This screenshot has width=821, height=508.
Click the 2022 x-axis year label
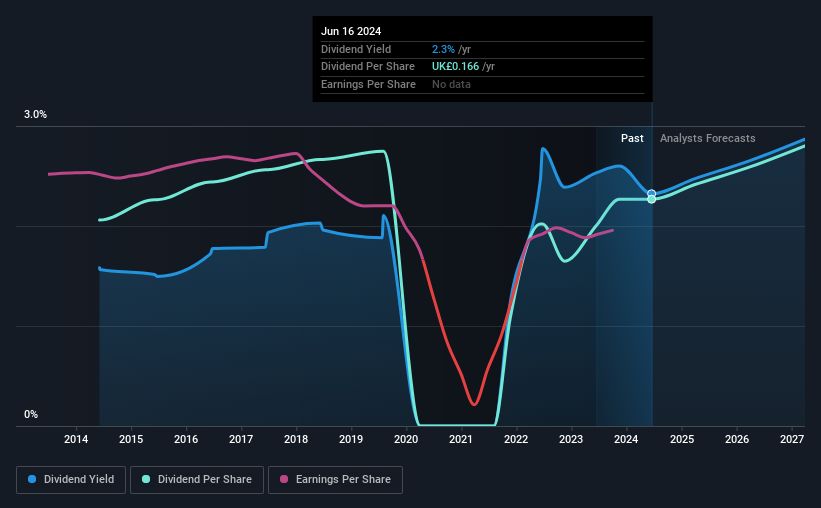pos(516,439)
